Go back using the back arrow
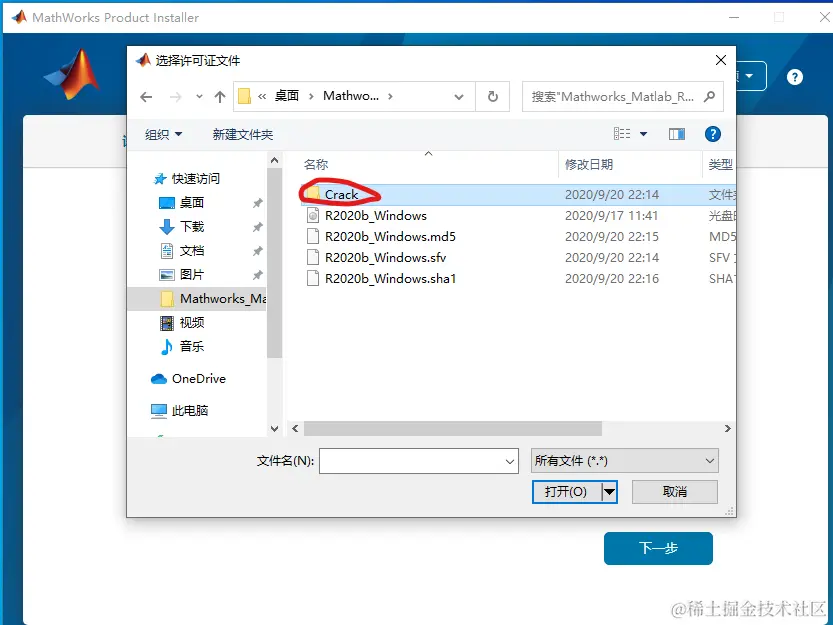 (146, 97)
